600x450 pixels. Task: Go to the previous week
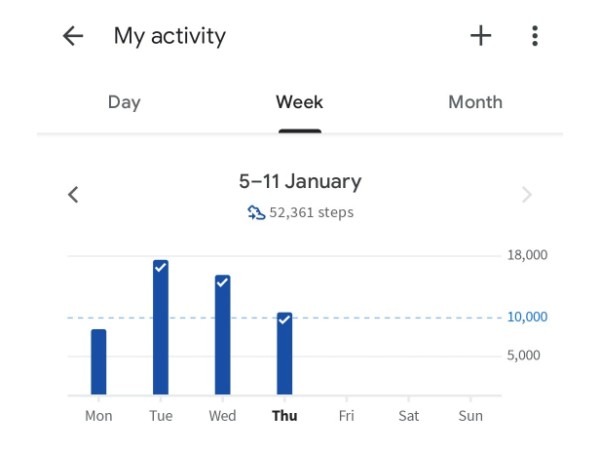pyautogui.click(x=73, y=195)
